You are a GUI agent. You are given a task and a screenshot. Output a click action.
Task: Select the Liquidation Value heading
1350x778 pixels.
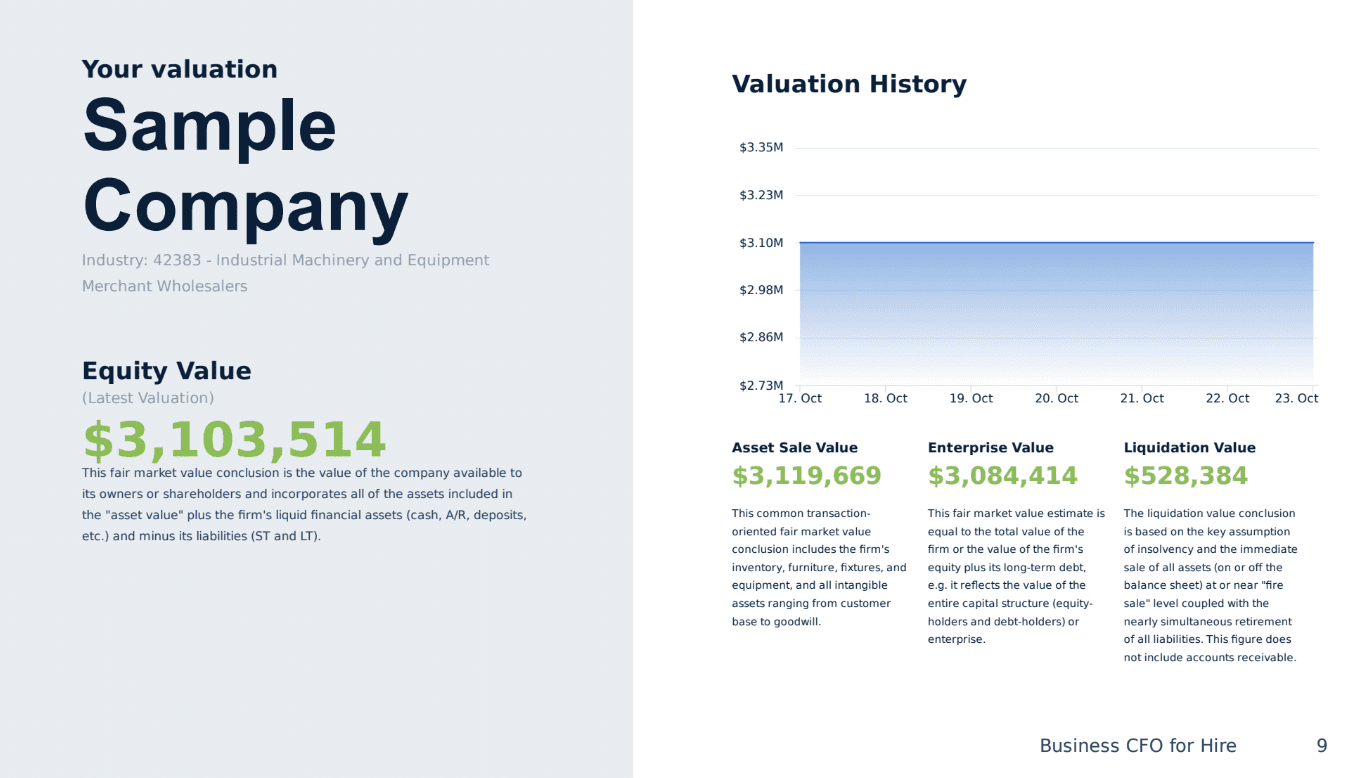pyautogui.click(x=1190, y=448)
